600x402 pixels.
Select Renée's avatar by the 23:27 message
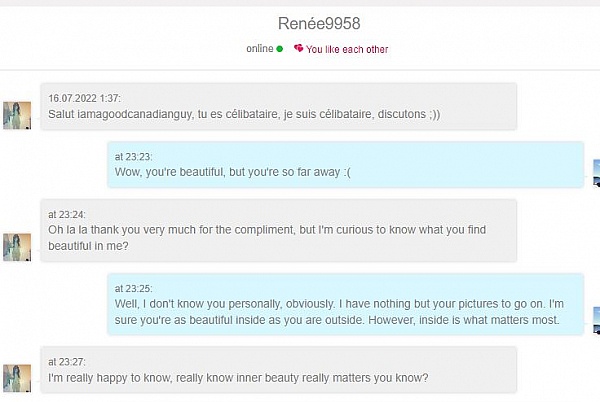[17, 377]
